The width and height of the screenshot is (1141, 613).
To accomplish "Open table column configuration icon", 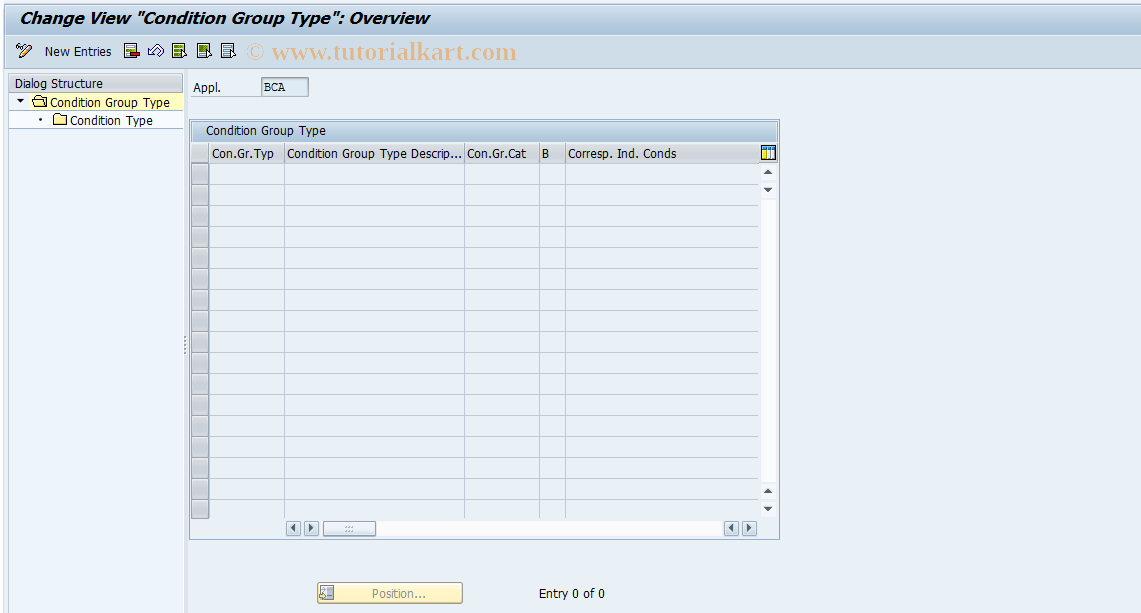I will (x=768, y=153).
